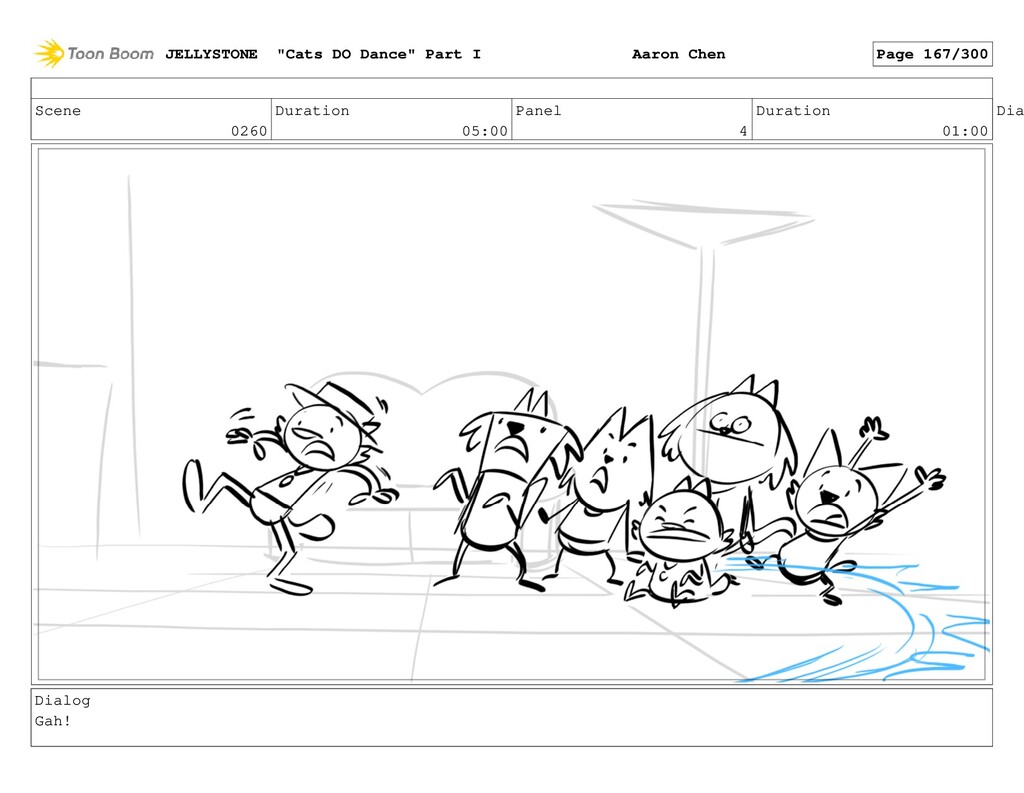Image resolution: width=1024 pixels, height=793 pixels.
Task: Click the Scene header label
Action: point(58,110)
